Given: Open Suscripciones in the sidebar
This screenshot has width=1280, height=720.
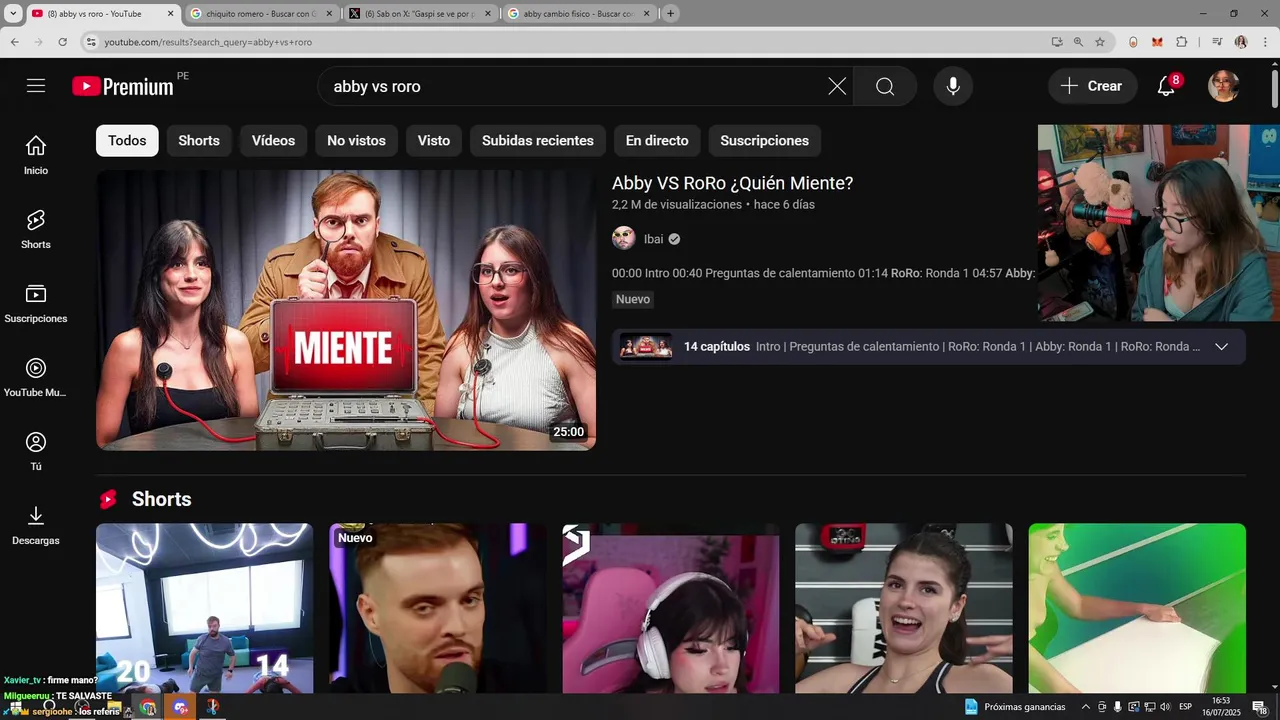Looking at the screenshot, I should 36,303.
